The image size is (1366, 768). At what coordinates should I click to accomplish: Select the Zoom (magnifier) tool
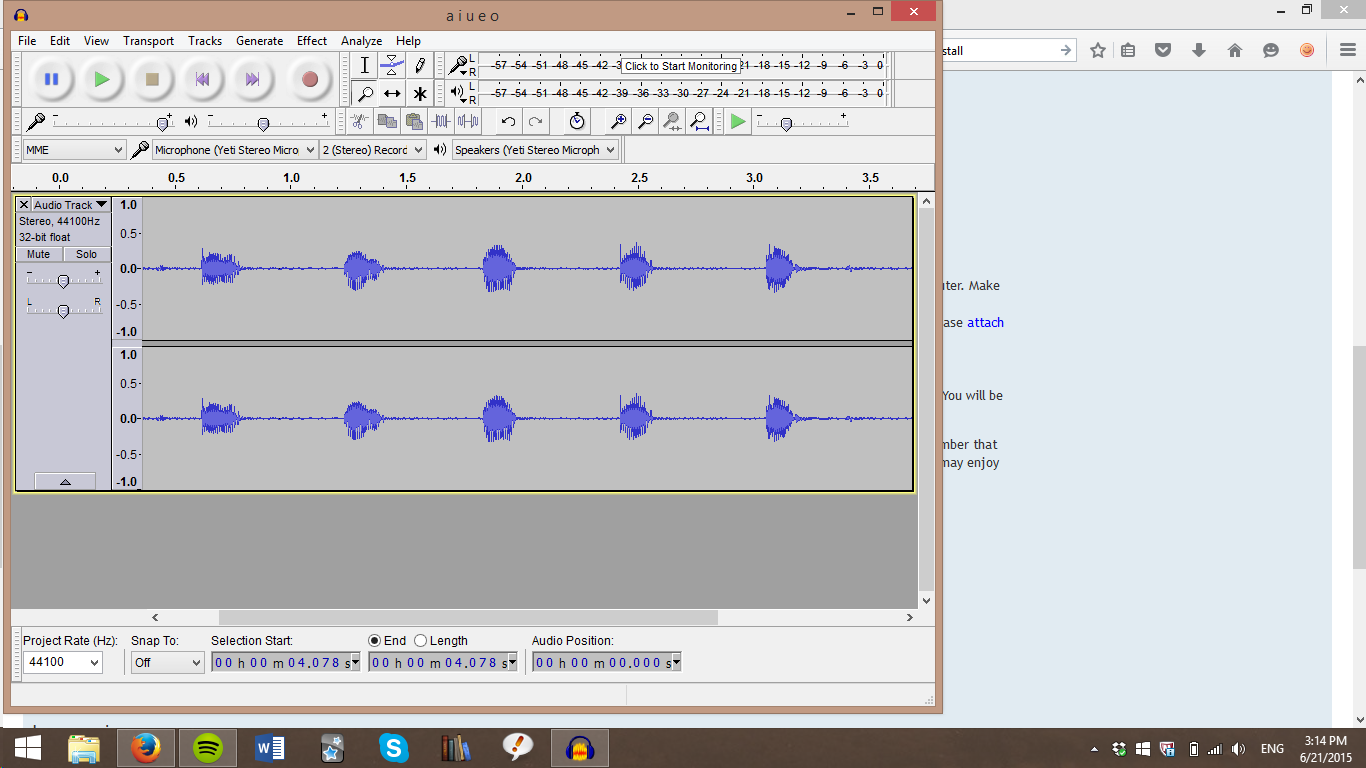click(x=365, y=93)
